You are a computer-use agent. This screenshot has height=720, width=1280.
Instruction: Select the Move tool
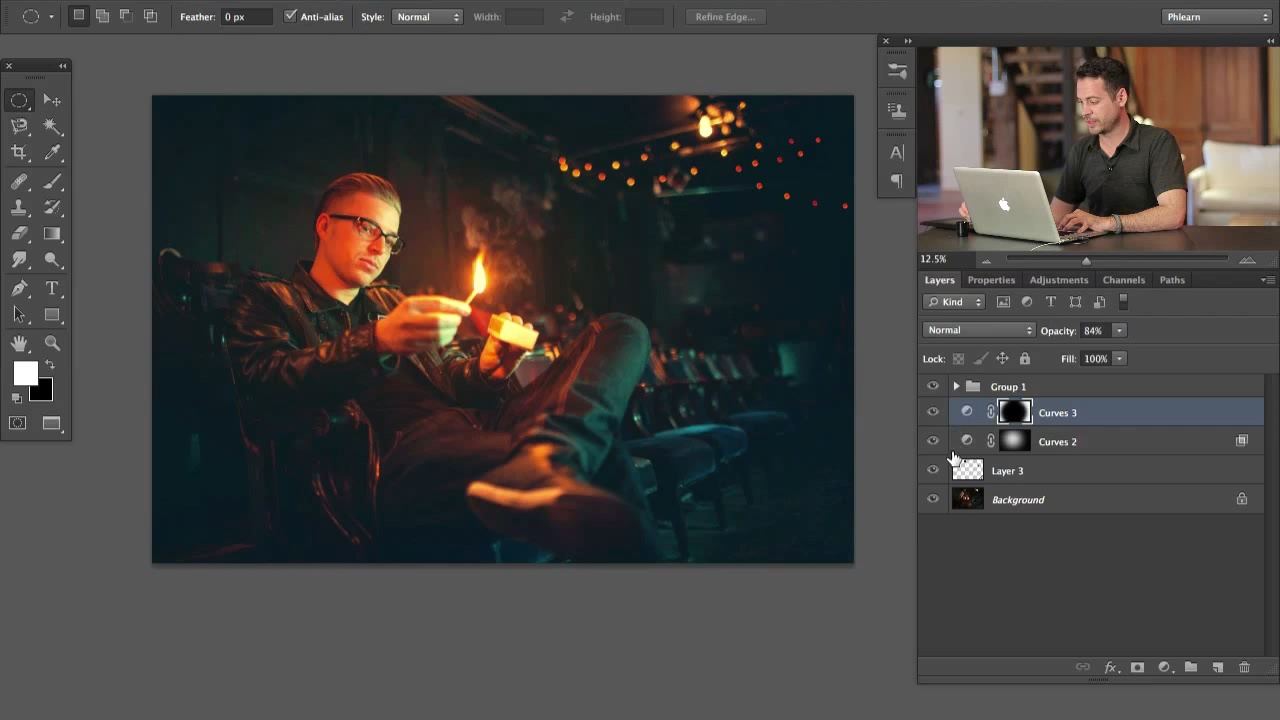pyautogui.click(x=52, y=100)
